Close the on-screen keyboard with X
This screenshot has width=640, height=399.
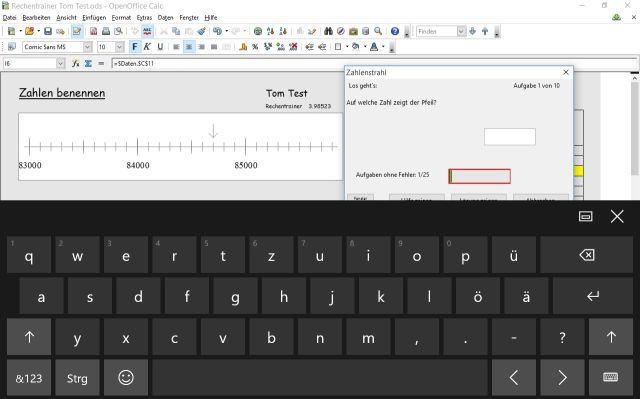[x=617, y=216]
